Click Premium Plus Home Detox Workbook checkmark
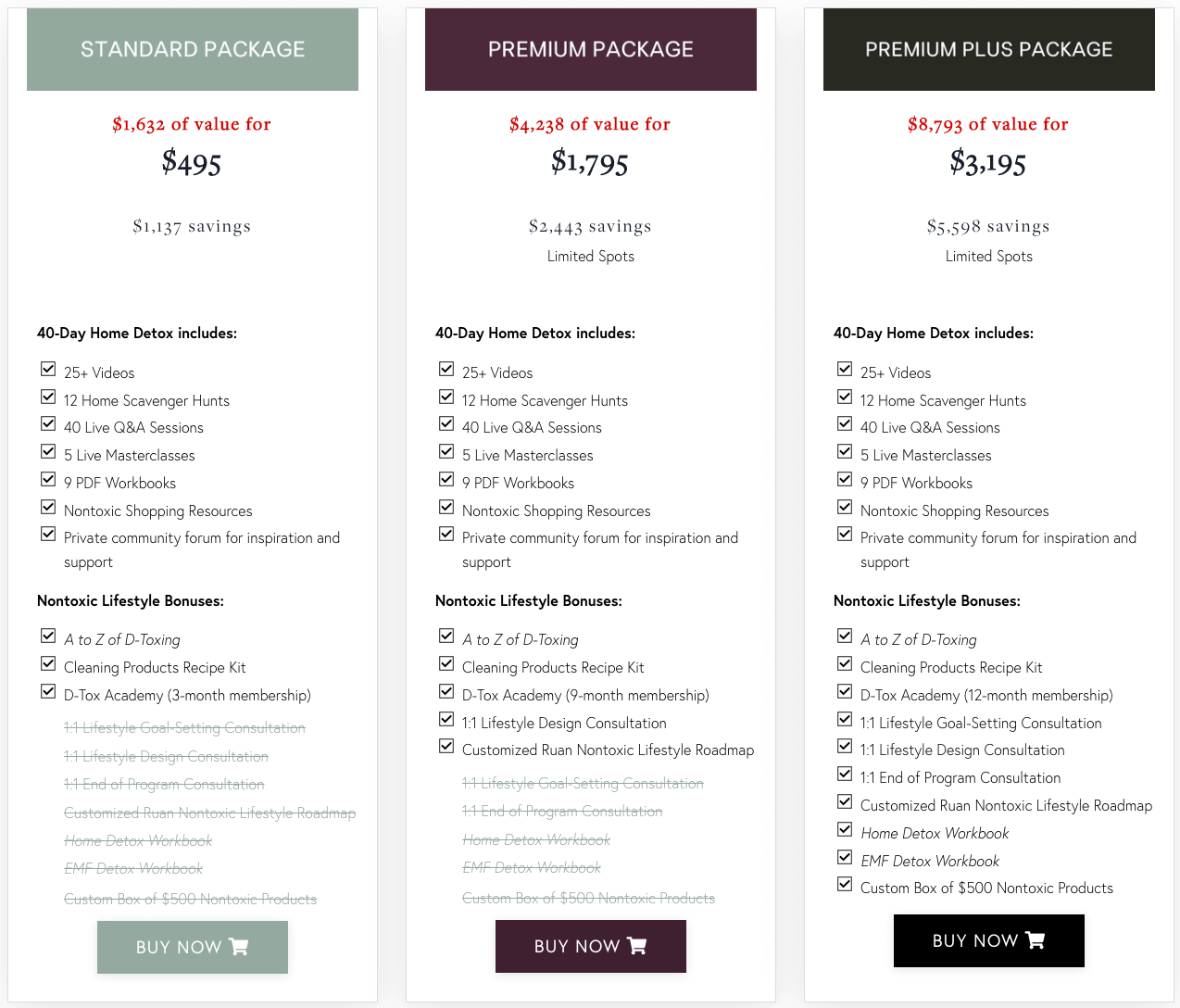The height and width of the screenshot is (1008, 1180). pos(845,830)
